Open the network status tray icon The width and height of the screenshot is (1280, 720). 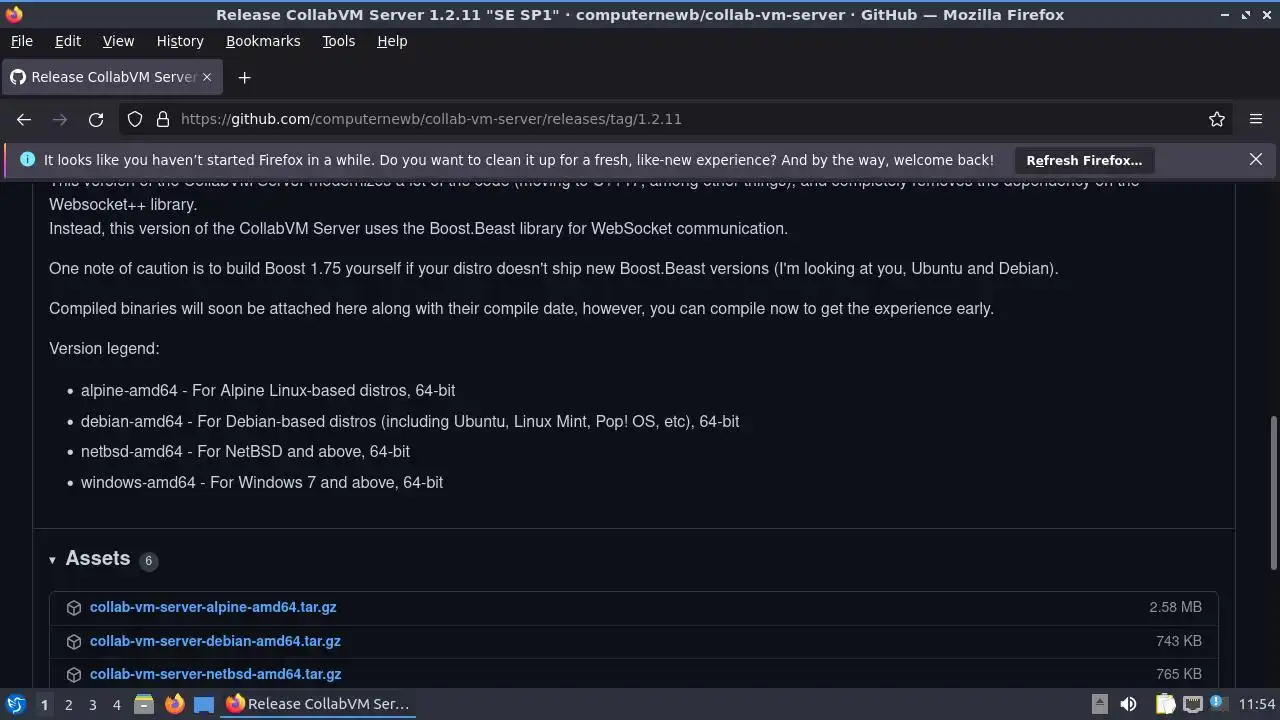[1192, 704]
